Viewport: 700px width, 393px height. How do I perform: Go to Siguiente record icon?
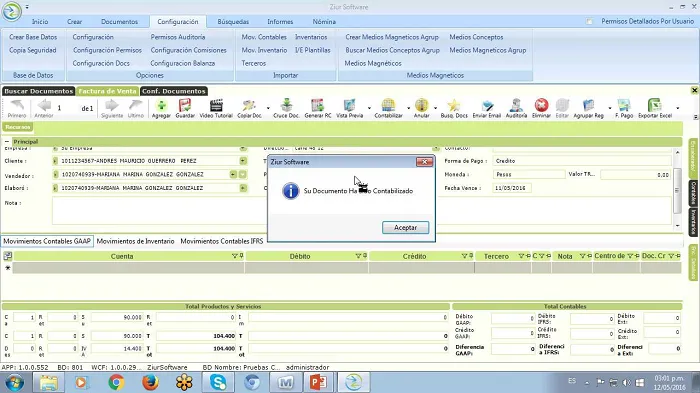point(112,106)
